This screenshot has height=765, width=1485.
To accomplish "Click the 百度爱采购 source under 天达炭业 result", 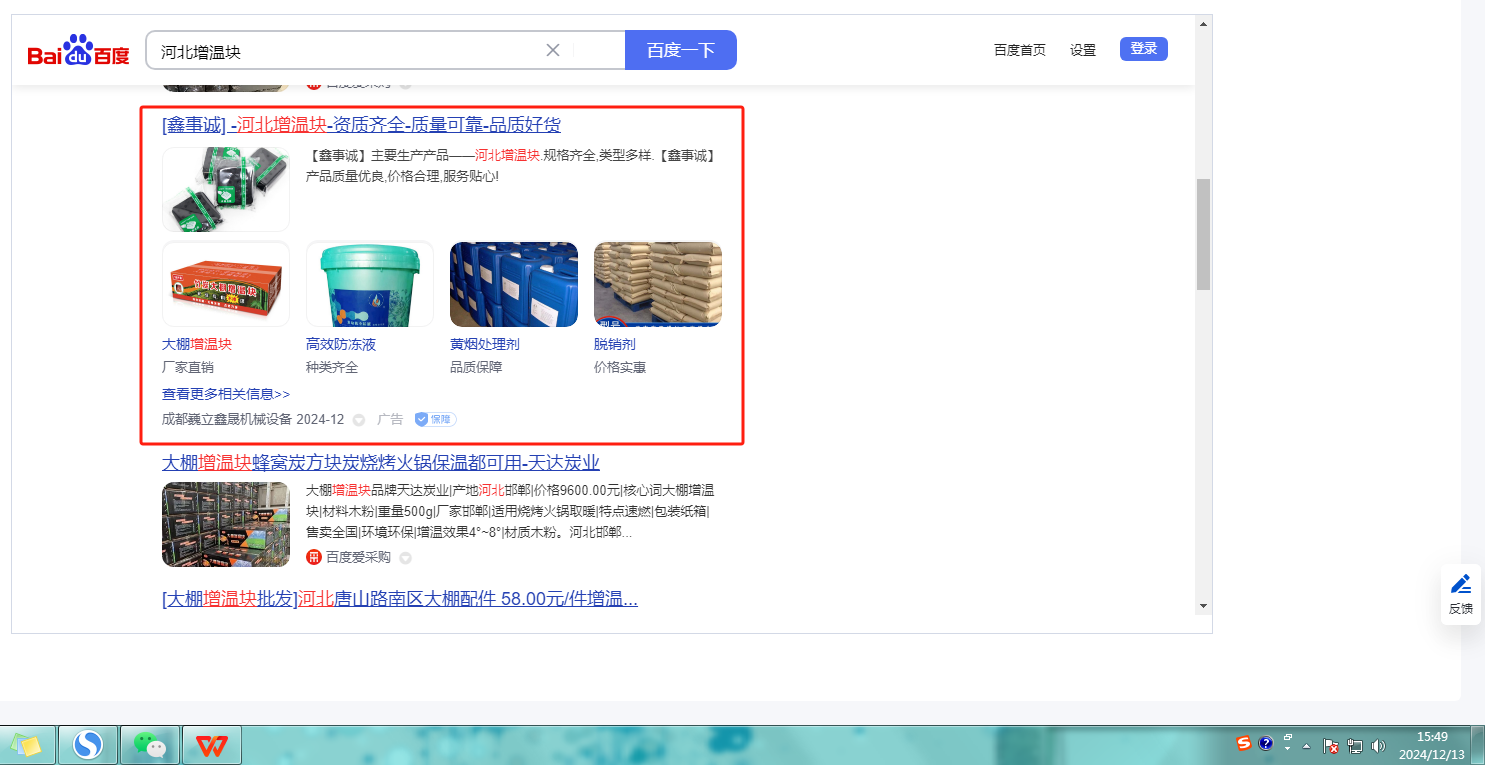I will pyautogui.click(x=349, y=557).
